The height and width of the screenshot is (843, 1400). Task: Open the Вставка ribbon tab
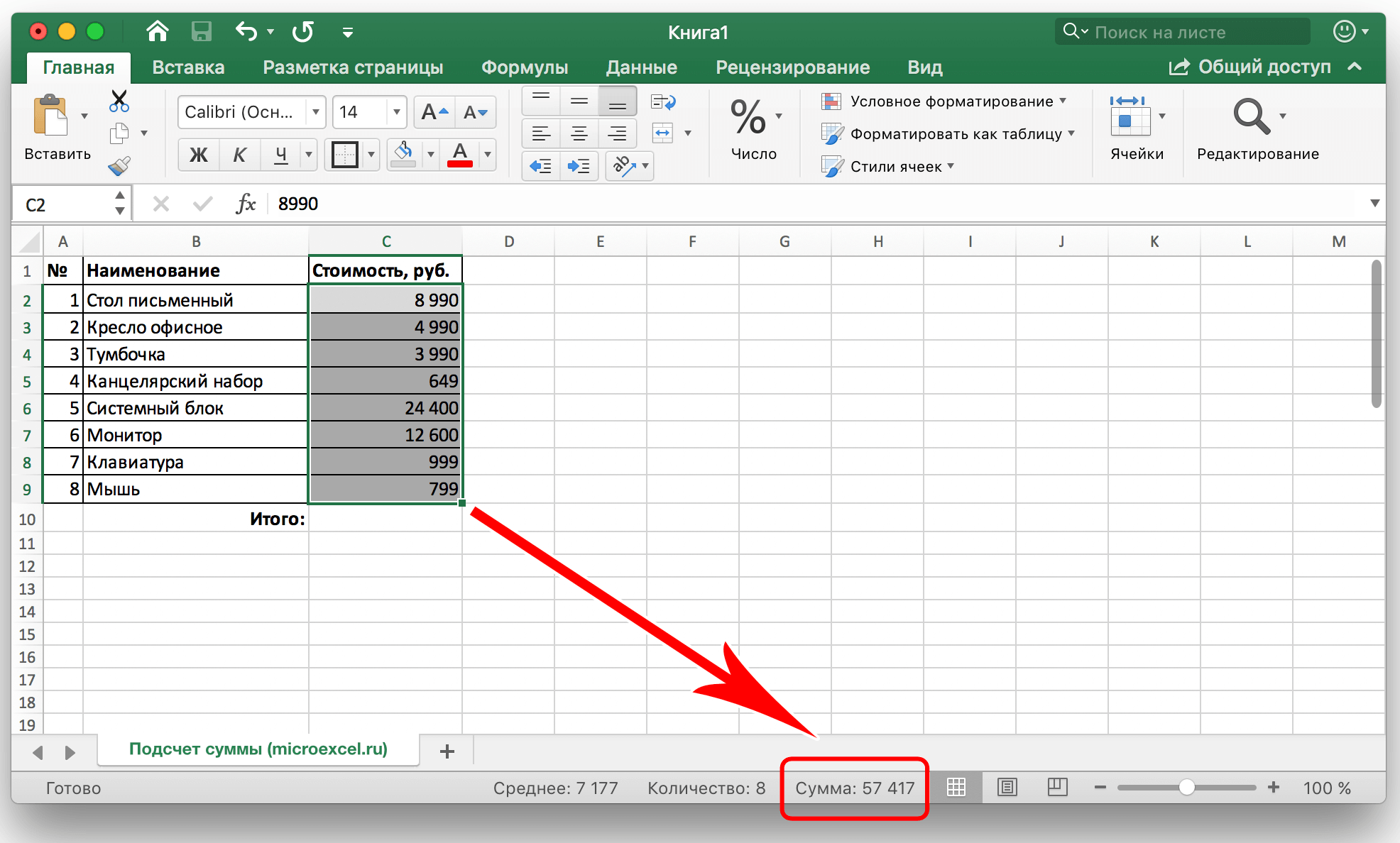tap(188, 67)
